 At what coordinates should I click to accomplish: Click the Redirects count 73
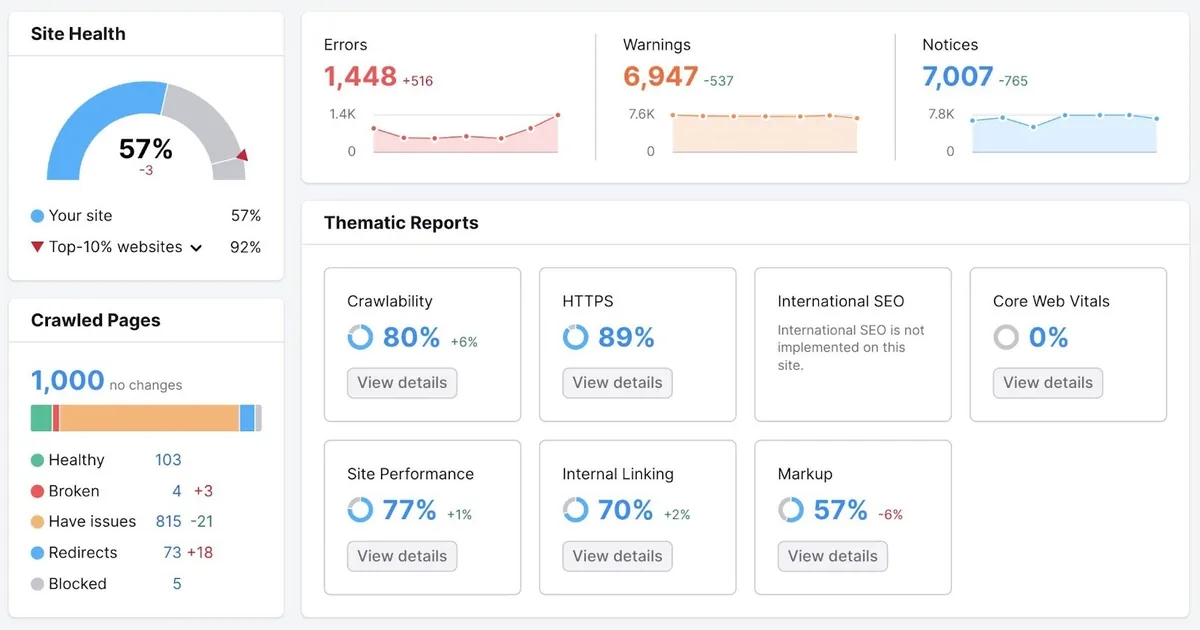[172, 553]
